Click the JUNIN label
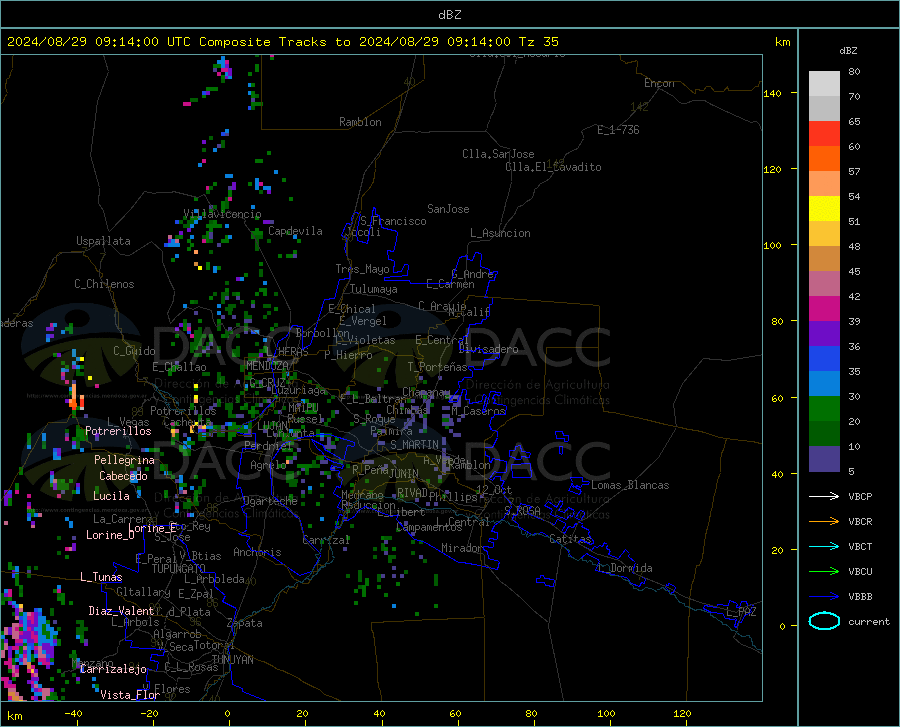This screenshot has height=727, width=900. click(404, 474)
